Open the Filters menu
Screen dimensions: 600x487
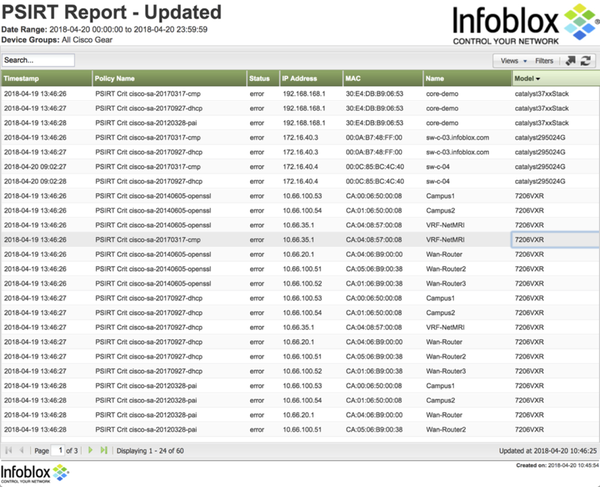(544, 61)
